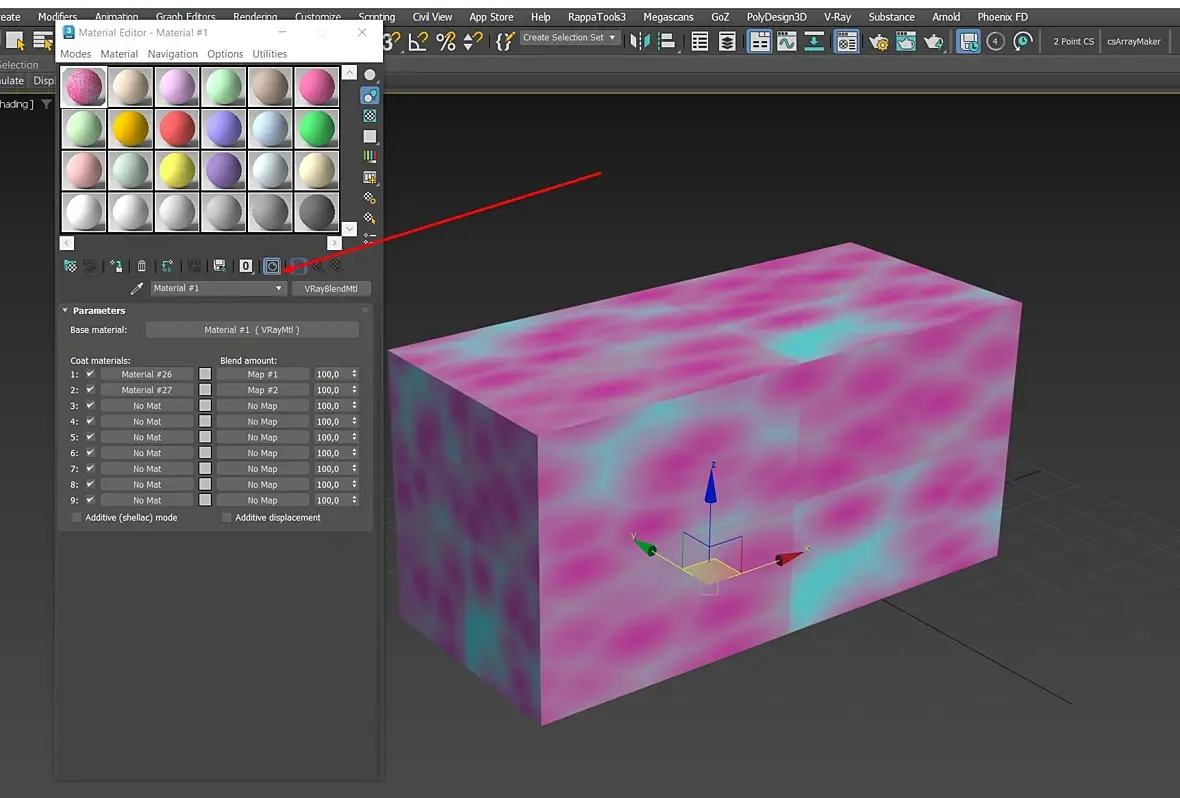Open the Rendering menu

click(255, 17)
